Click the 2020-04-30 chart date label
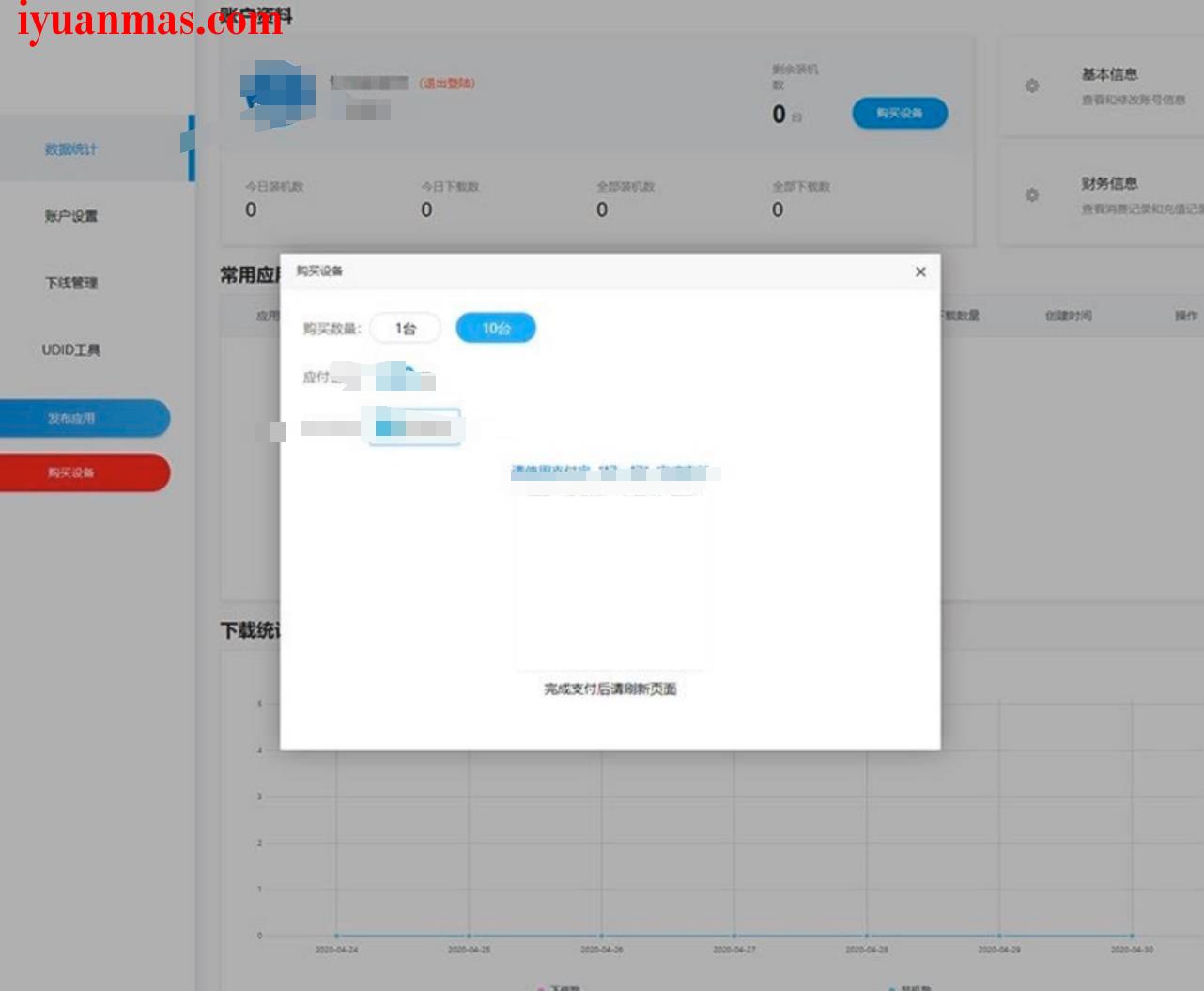The image size is (1204, 991). (x=1132, y=950)
